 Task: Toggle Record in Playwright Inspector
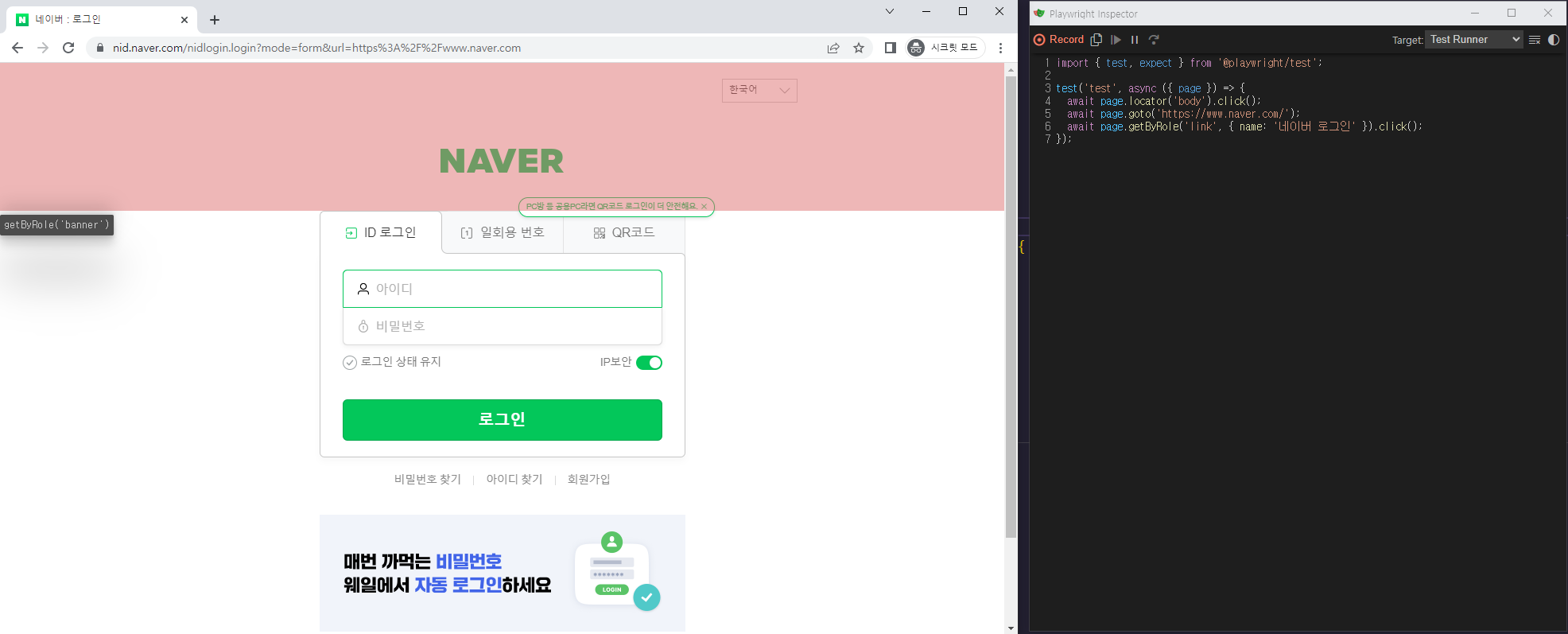(x=1059, y=40)
